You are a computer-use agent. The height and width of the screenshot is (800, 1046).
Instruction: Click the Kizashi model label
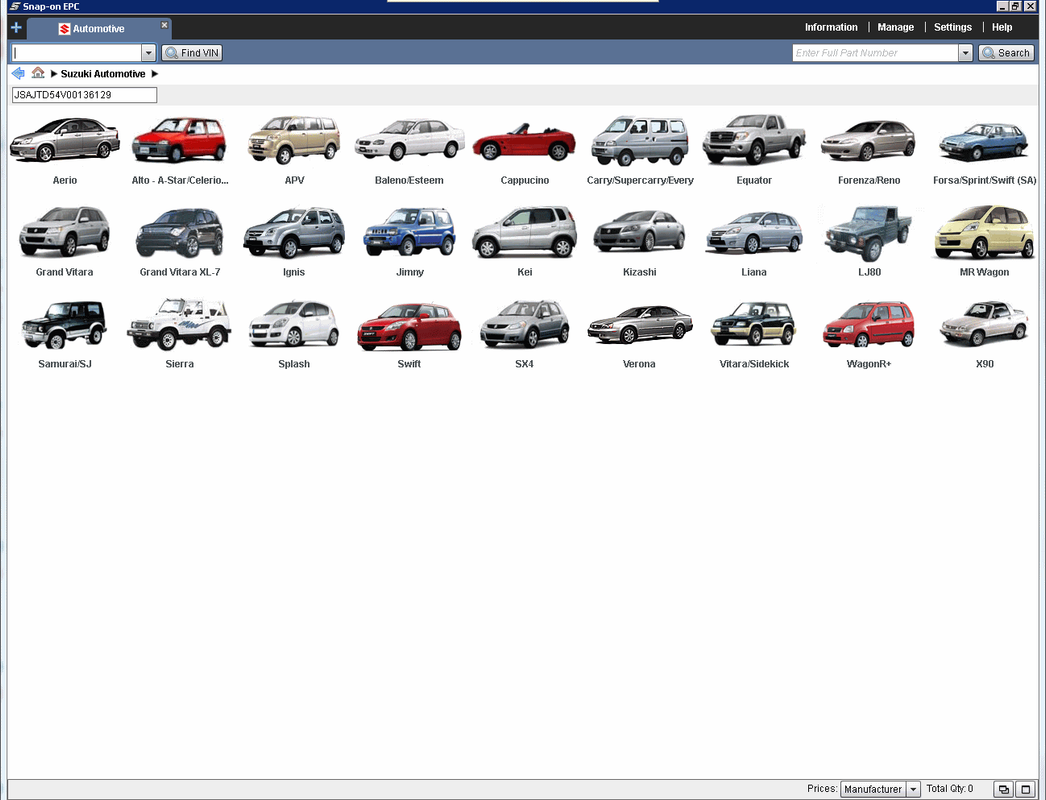point(639,272)
